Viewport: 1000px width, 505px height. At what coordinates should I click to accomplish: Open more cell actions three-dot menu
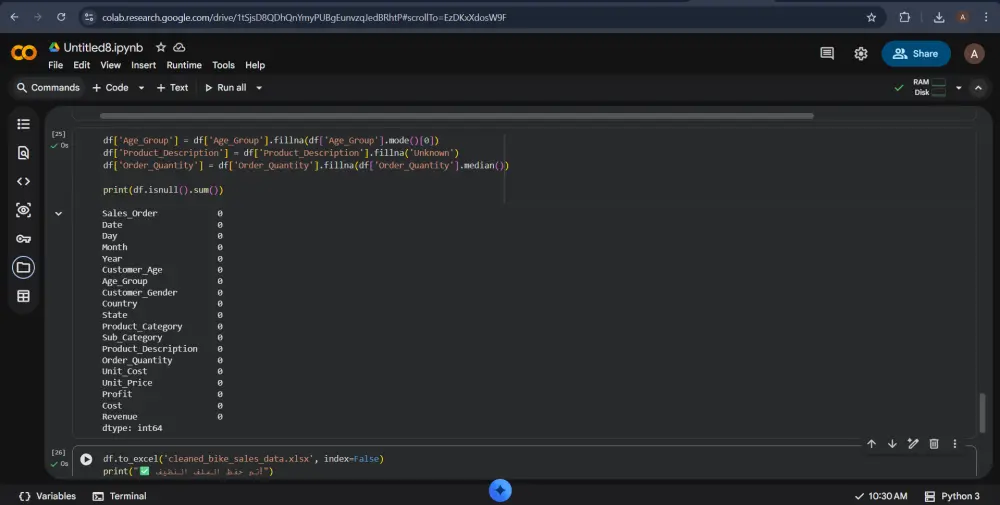[x=955, y=444]
